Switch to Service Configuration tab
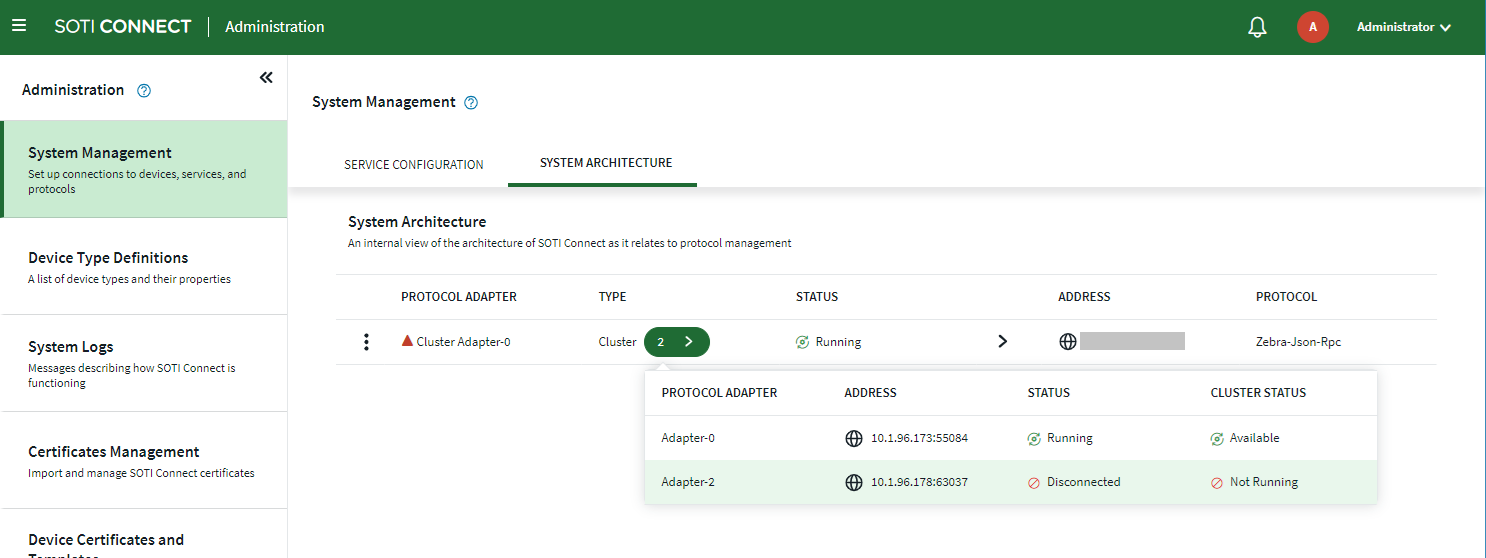The height and width of the screenshot is (558, 1486). 414,164
